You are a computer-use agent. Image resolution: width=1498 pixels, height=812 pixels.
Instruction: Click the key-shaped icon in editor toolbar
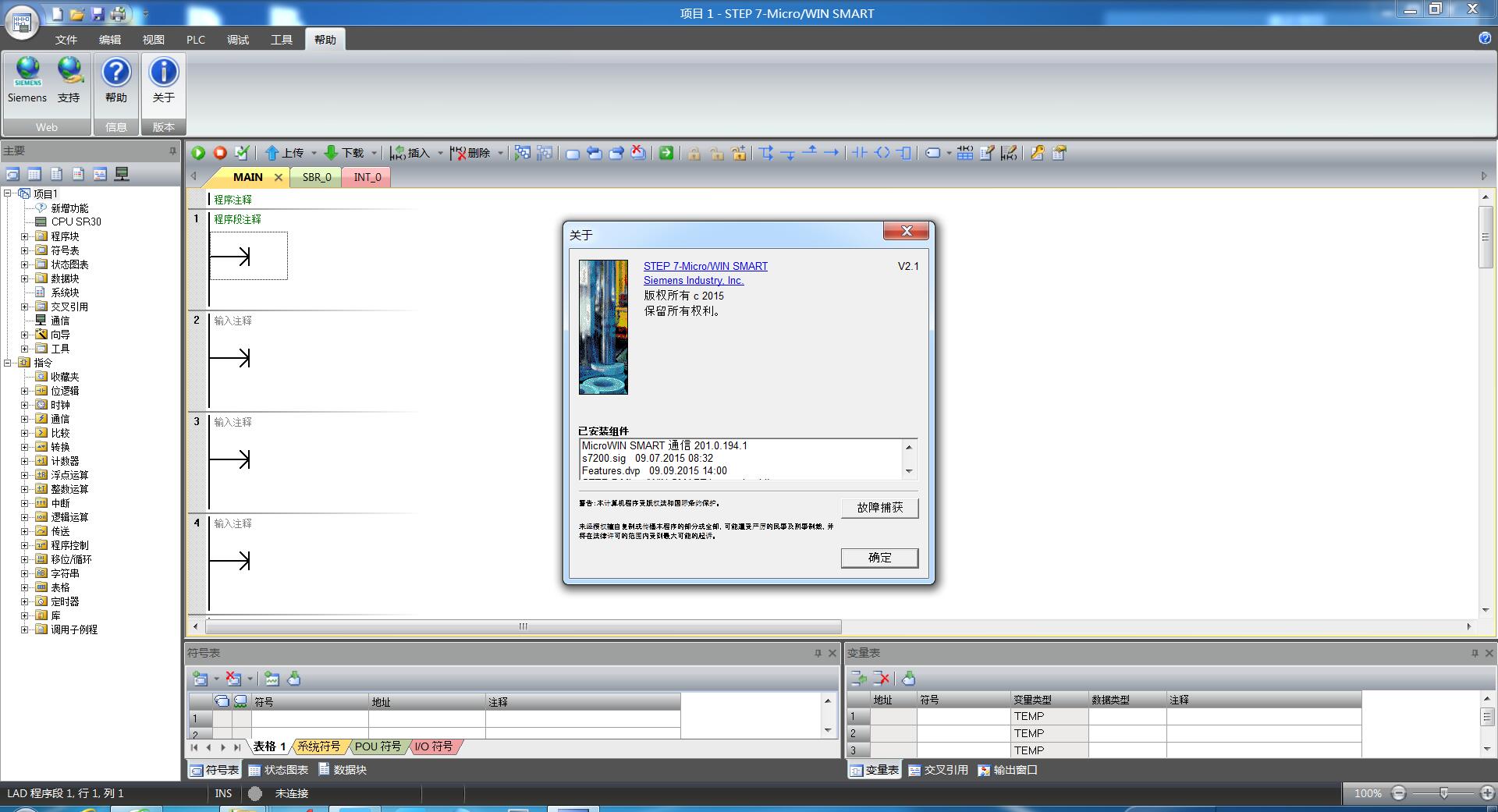[x=1037, y=153]
